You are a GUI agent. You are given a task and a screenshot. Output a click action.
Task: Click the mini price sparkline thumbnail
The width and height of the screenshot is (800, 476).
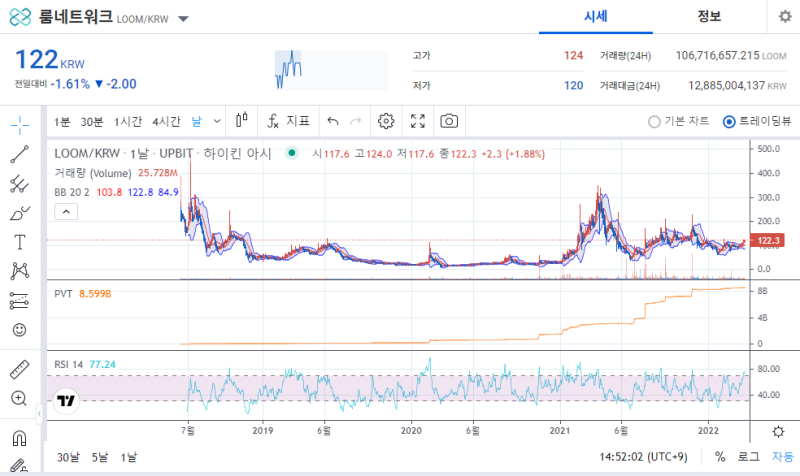[332, 70]
